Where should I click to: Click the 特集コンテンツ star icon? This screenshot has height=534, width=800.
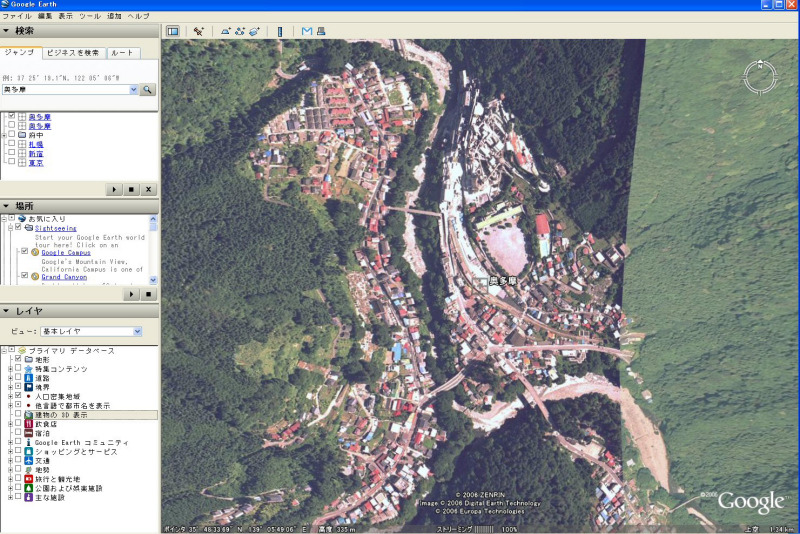tap(29, 369)
